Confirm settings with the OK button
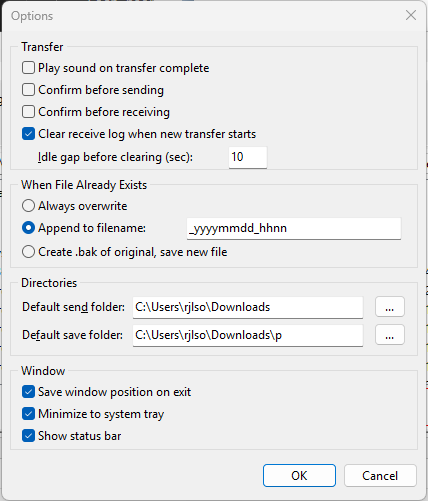Image resolution: width=428 pixels, height=501 pixels. pos(299,475)
